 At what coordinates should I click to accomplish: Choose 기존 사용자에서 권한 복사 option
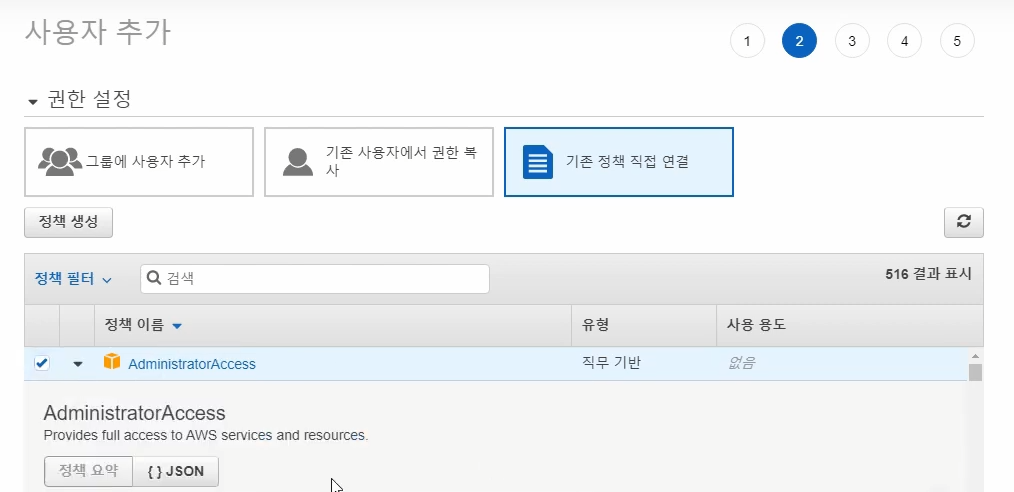(378, 162)
